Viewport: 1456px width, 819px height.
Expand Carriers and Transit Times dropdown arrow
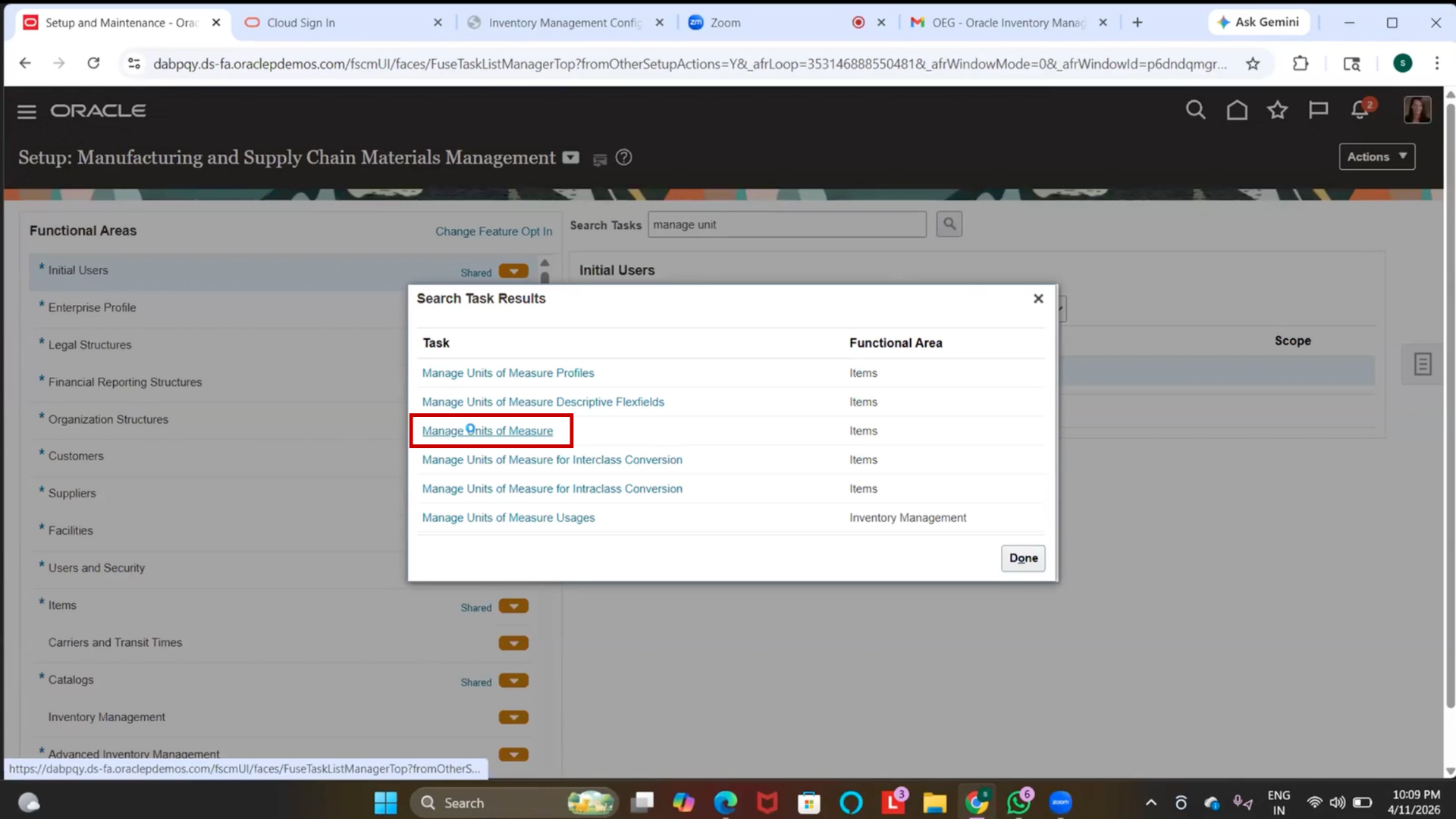click(x=513, y=644)
